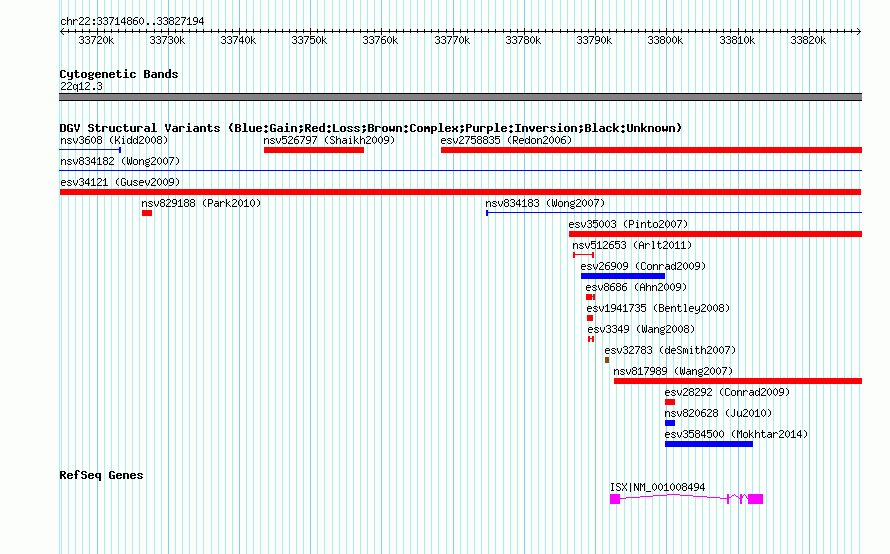Image resolution: width=890 pixels, height=554 pixels.
Task: Click the nsv834182 (Wong2007) variant label
Action: (120, 161)
